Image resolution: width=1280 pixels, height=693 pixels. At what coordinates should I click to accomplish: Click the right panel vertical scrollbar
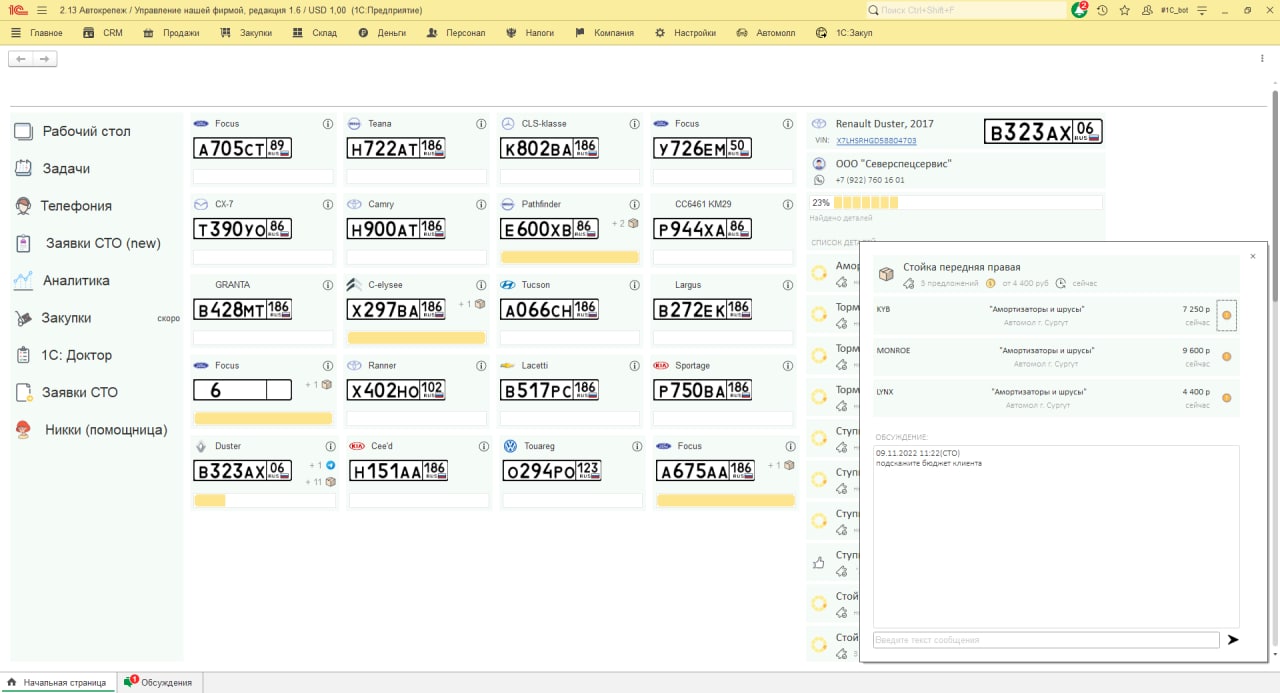coord(1275,195)
